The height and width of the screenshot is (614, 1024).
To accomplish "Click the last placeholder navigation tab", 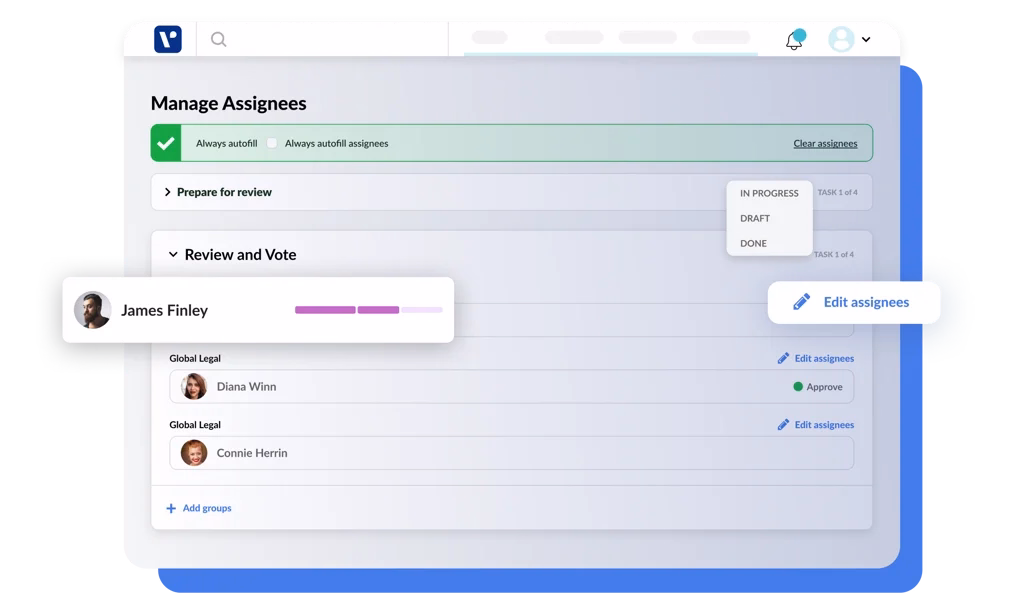I will [721, 37].
